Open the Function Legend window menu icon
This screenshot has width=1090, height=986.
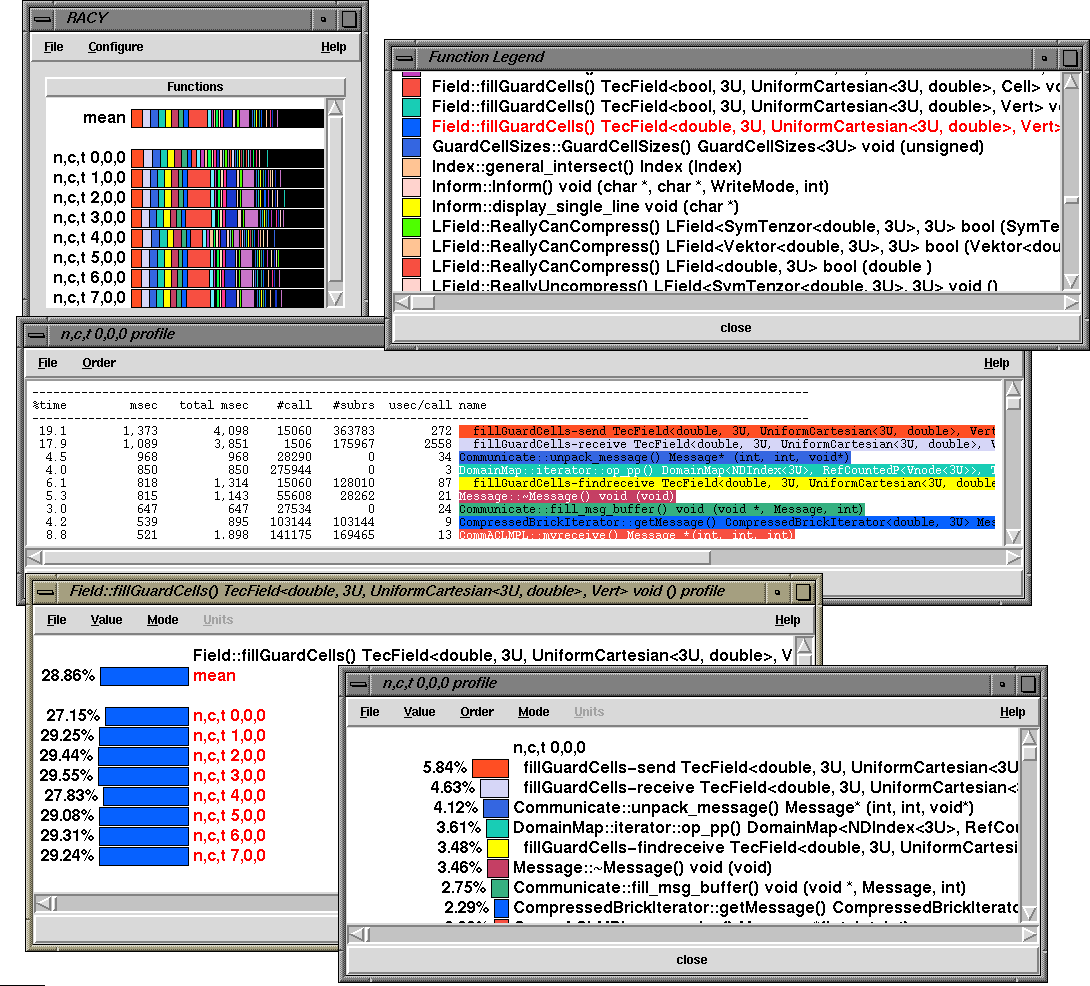[402, 57]
